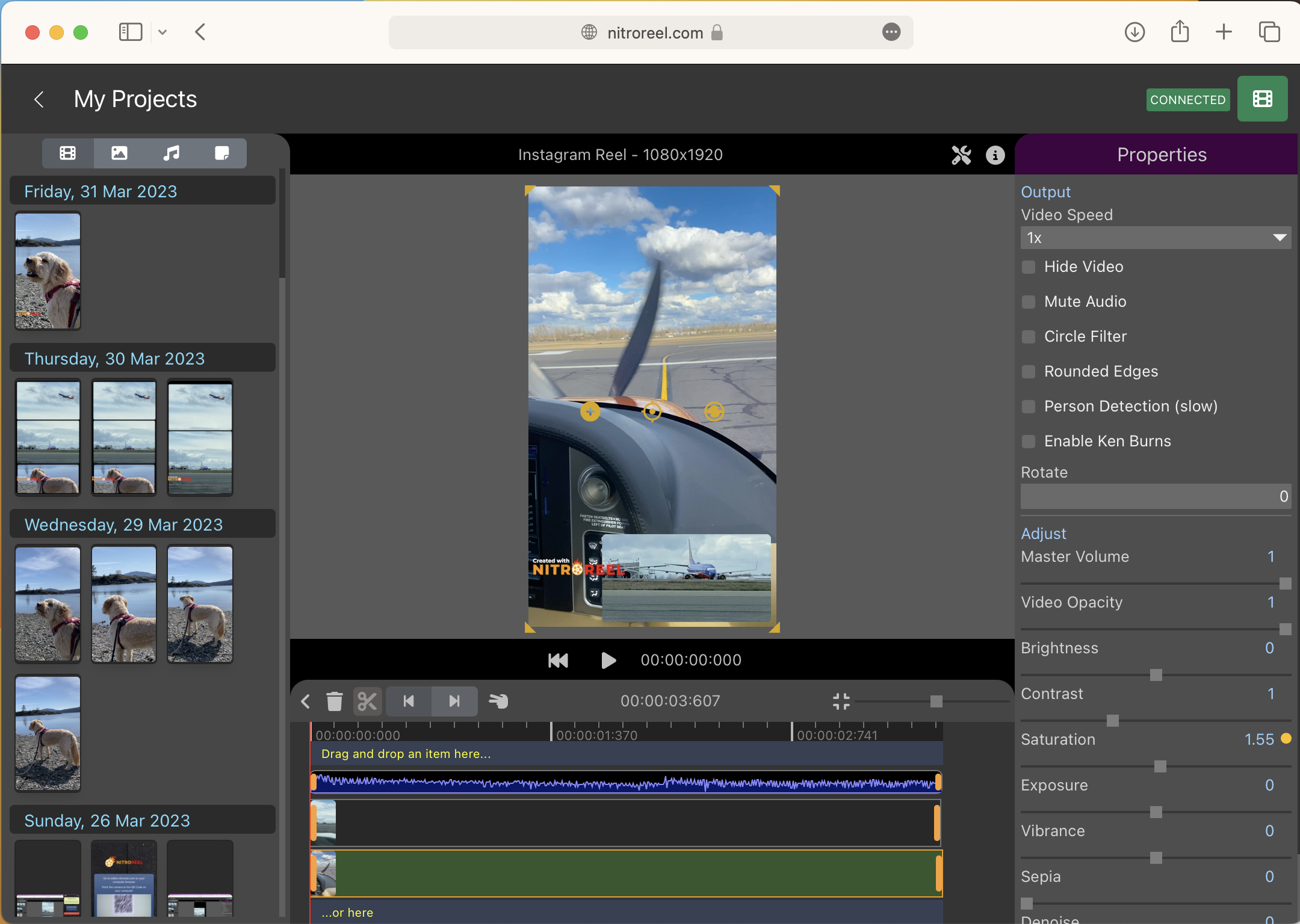Click the left yellow plus handle on preview
The image size is (1300, 924).
coord(590,411)
